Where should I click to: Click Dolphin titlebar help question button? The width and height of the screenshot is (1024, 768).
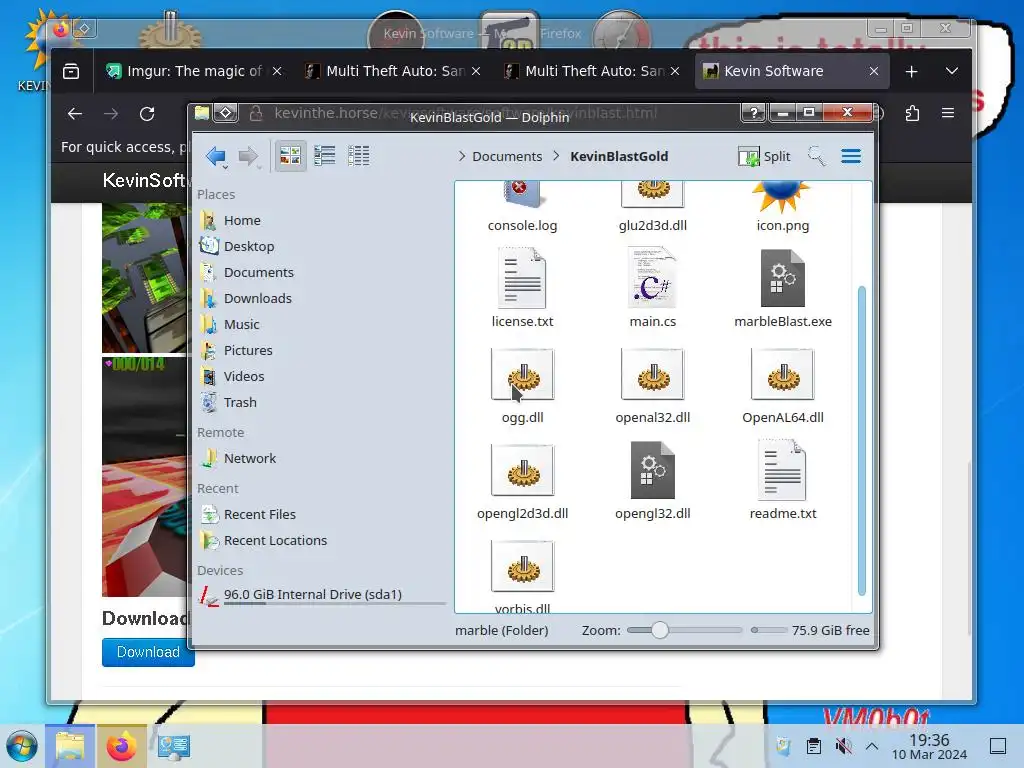coord(753,113)
